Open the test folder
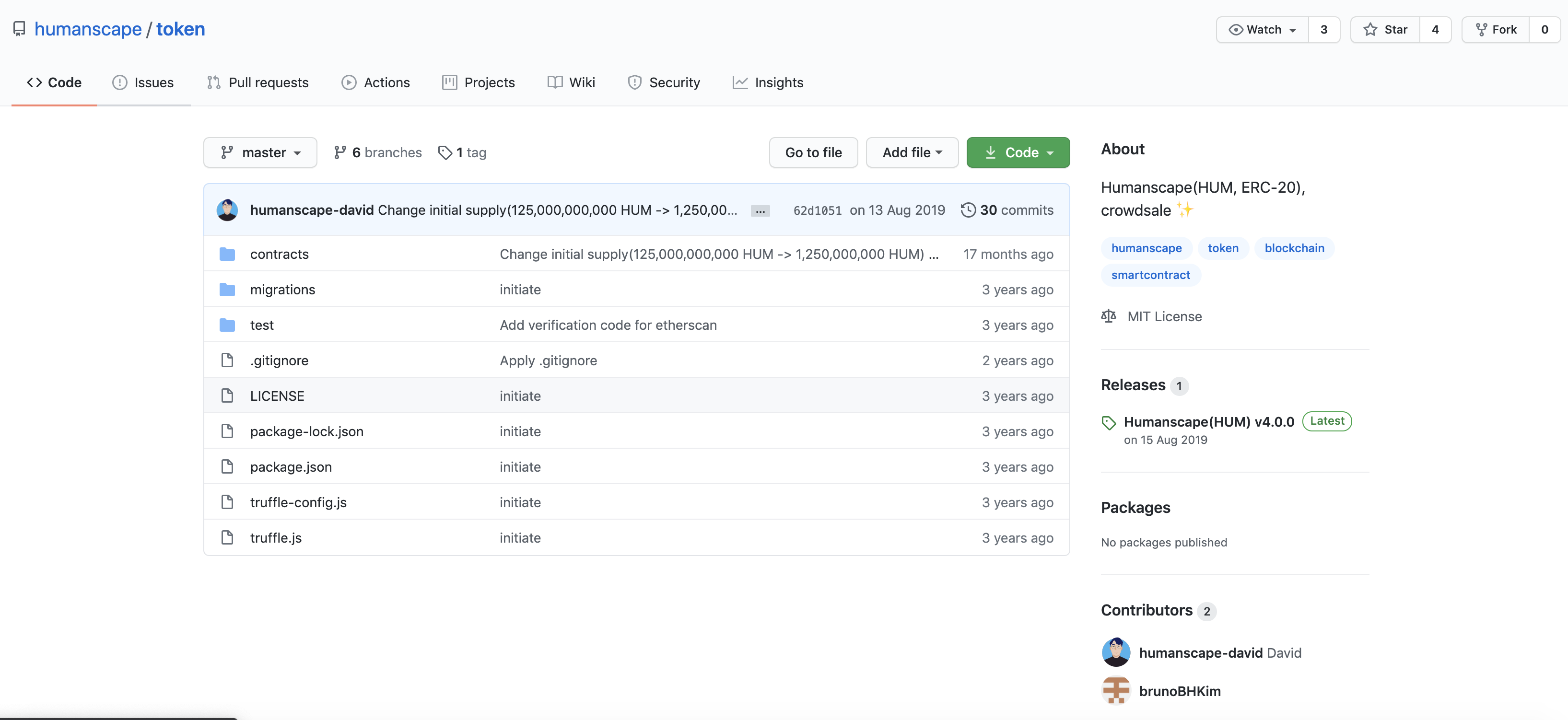 [x=262, y=325]
